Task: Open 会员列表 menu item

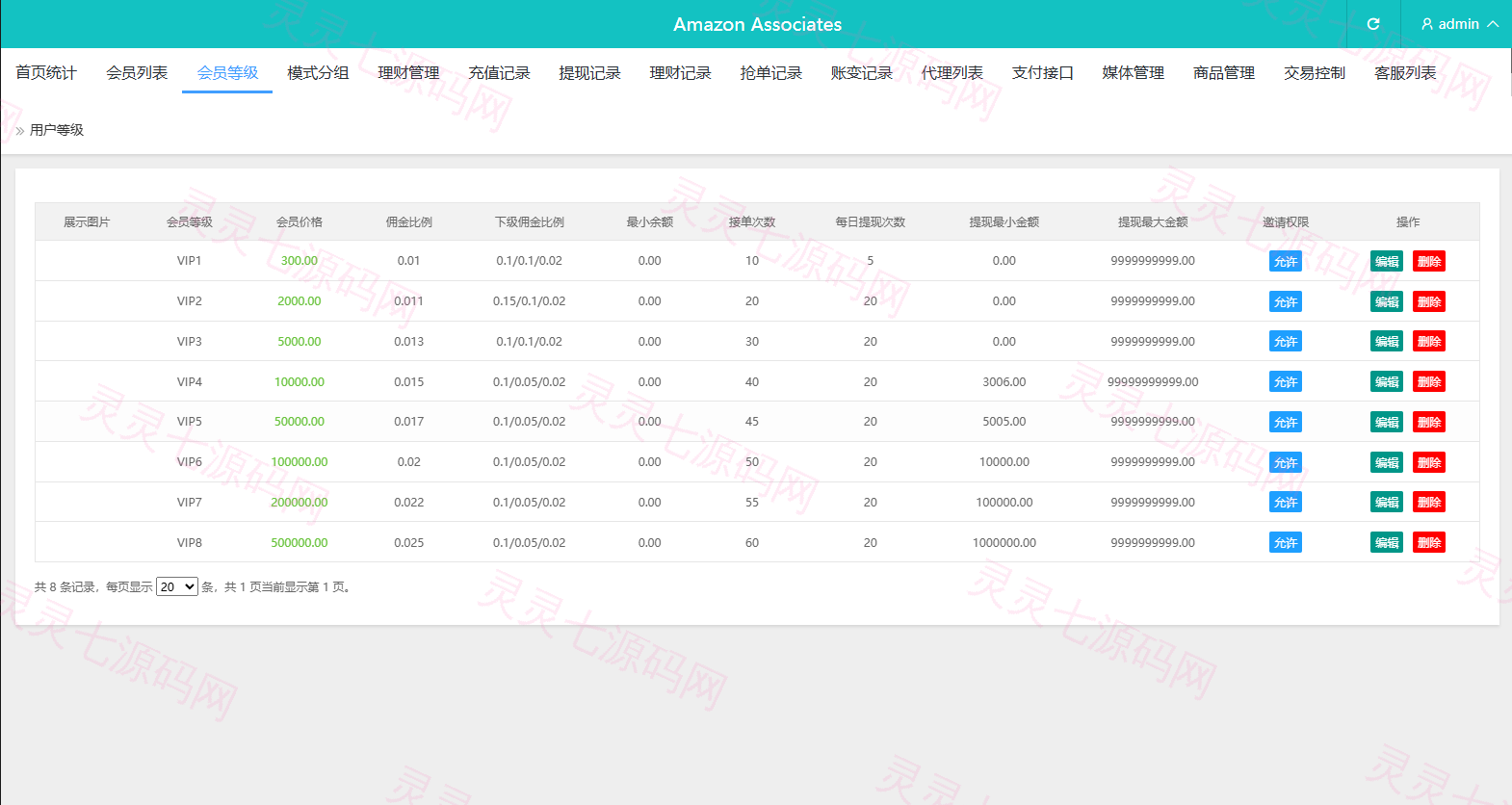Action: pyautogui.click(x=137, y=72)
